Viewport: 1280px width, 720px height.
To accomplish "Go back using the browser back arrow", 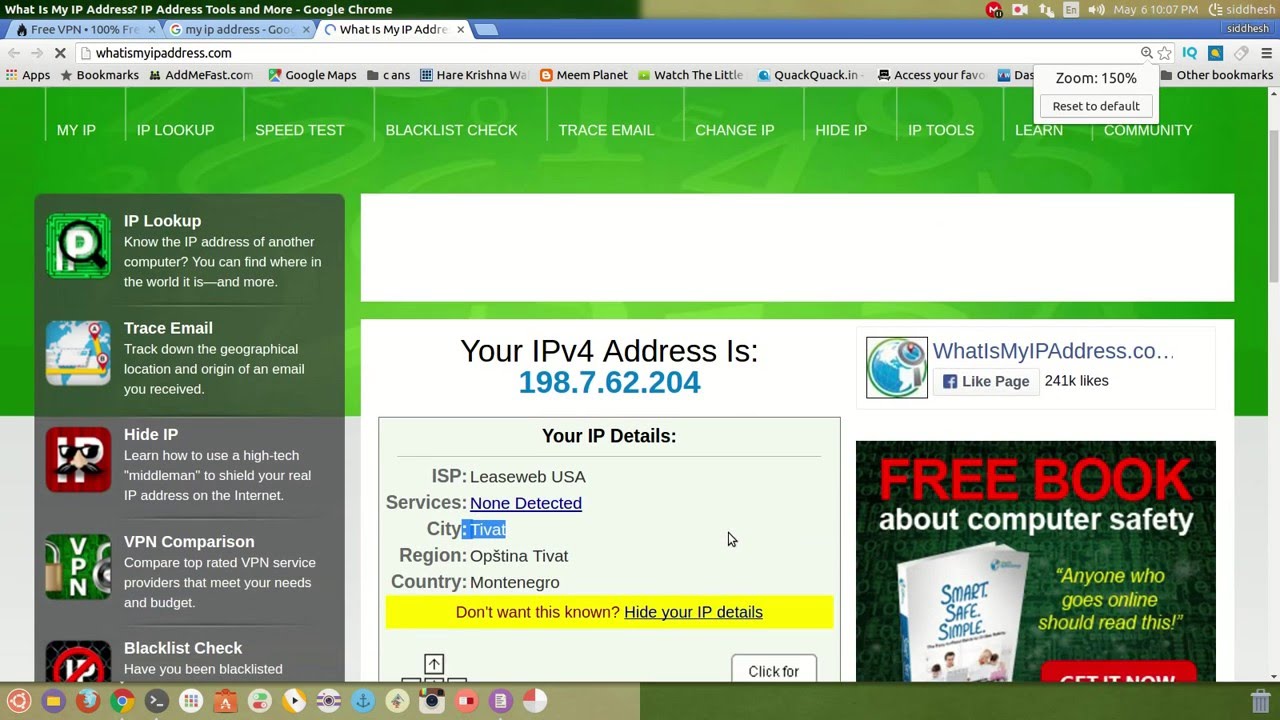I will pos(14,53).
